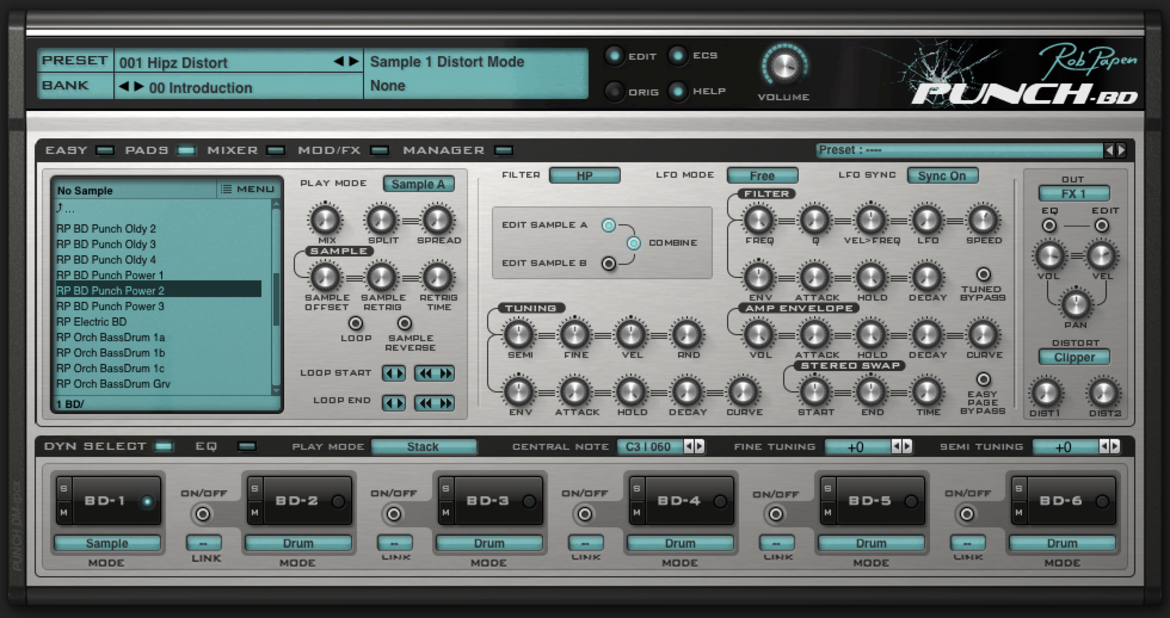This screenshot has height=618, width=1170.
Task: Click the Fine Tuning decrement arrow
Action: 897,446
